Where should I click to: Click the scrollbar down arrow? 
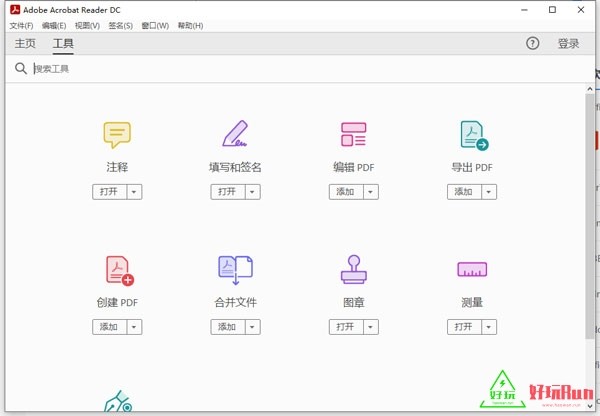point(590,406)
